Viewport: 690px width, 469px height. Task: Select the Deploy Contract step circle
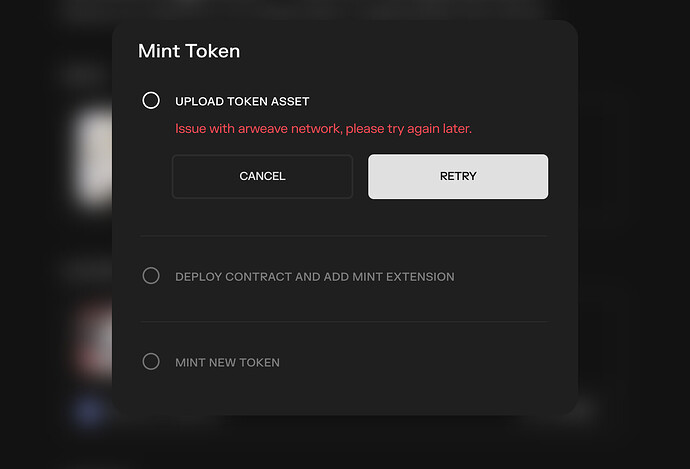[x=151, y=276]
